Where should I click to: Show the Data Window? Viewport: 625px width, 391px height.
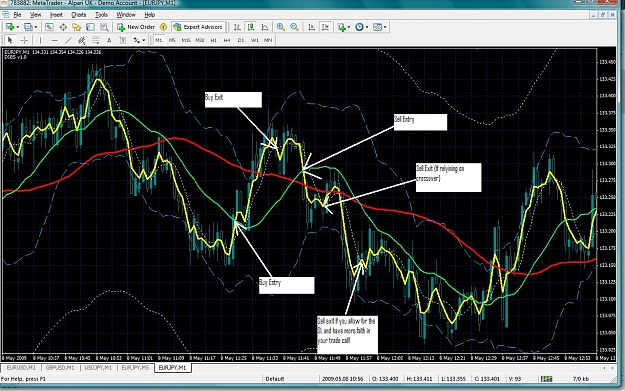[x=63, y=27]
